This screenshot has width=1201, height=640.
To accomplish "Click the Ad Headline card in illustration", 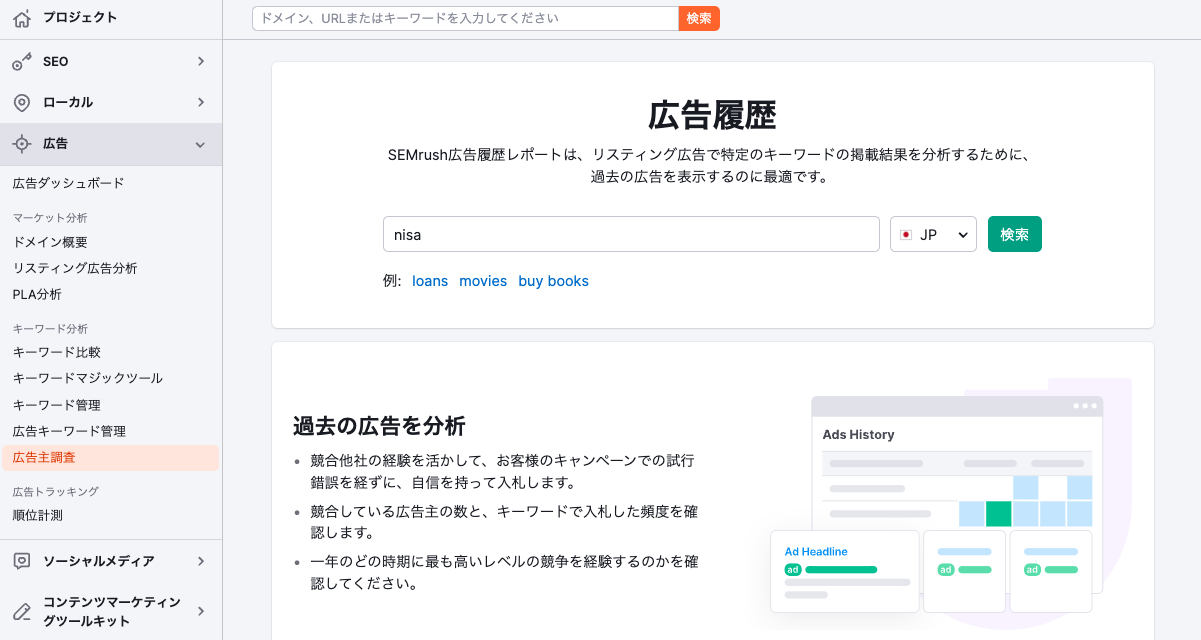I will point(845,571).
